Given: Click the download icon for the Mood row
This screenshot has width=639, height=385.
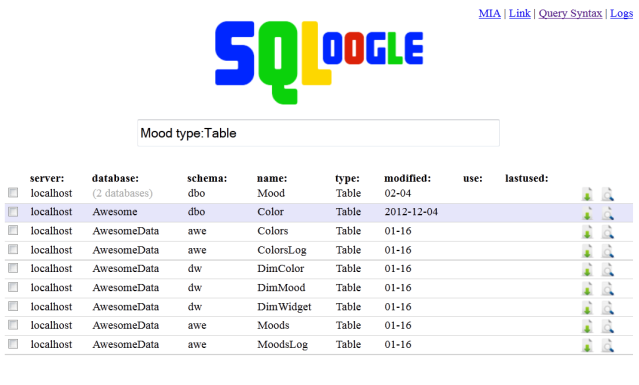Looking at the screenshot, I should [587, 194].
